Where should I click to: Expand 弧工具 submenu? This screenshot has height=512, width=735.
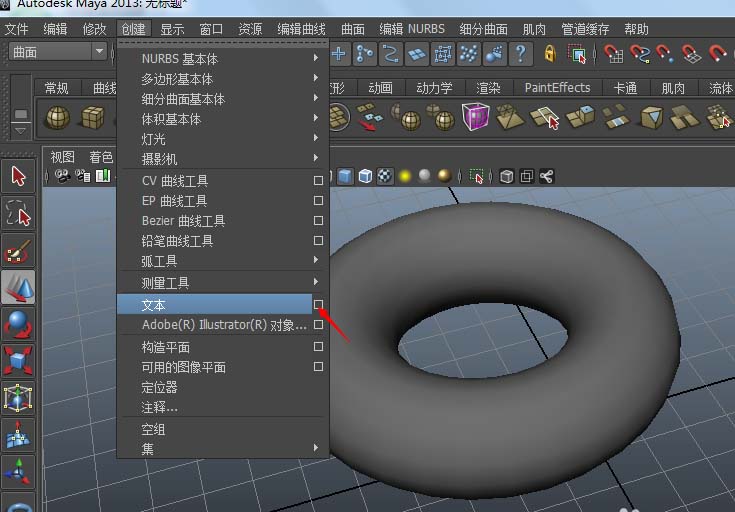[x=222, y=261]
